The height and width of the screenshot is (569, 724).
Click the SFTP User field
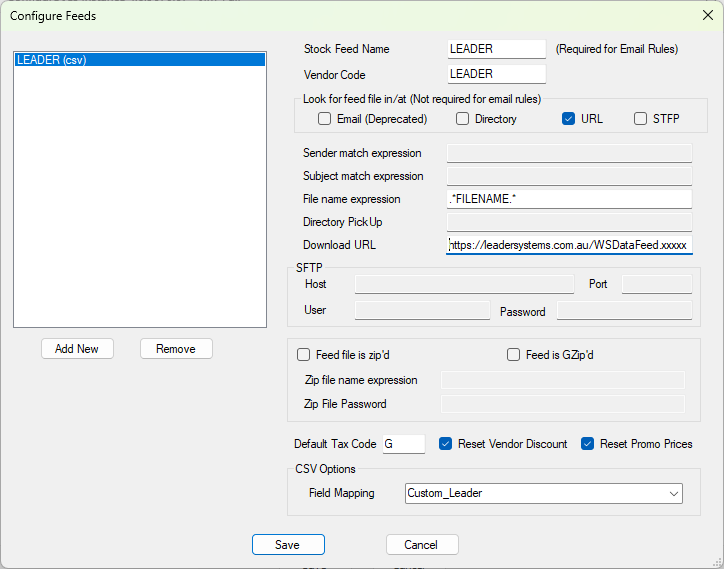(422, 310)
